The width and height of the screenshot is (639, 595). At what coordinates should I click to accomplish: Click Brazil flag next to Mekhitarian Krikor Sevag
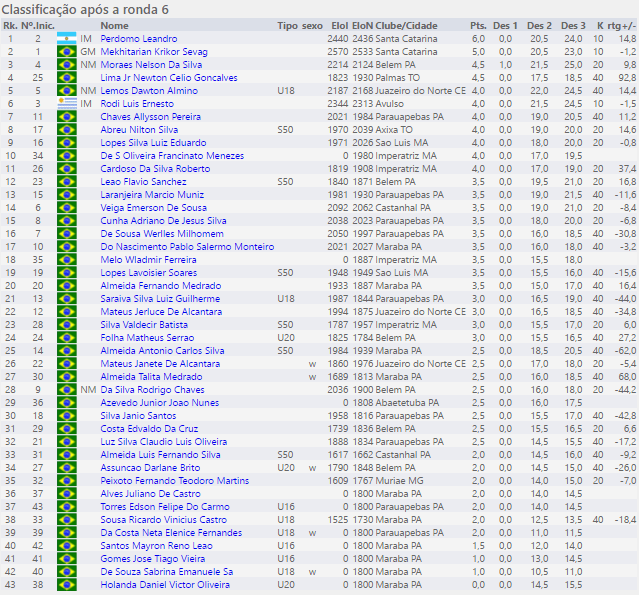tap(68, 51)
